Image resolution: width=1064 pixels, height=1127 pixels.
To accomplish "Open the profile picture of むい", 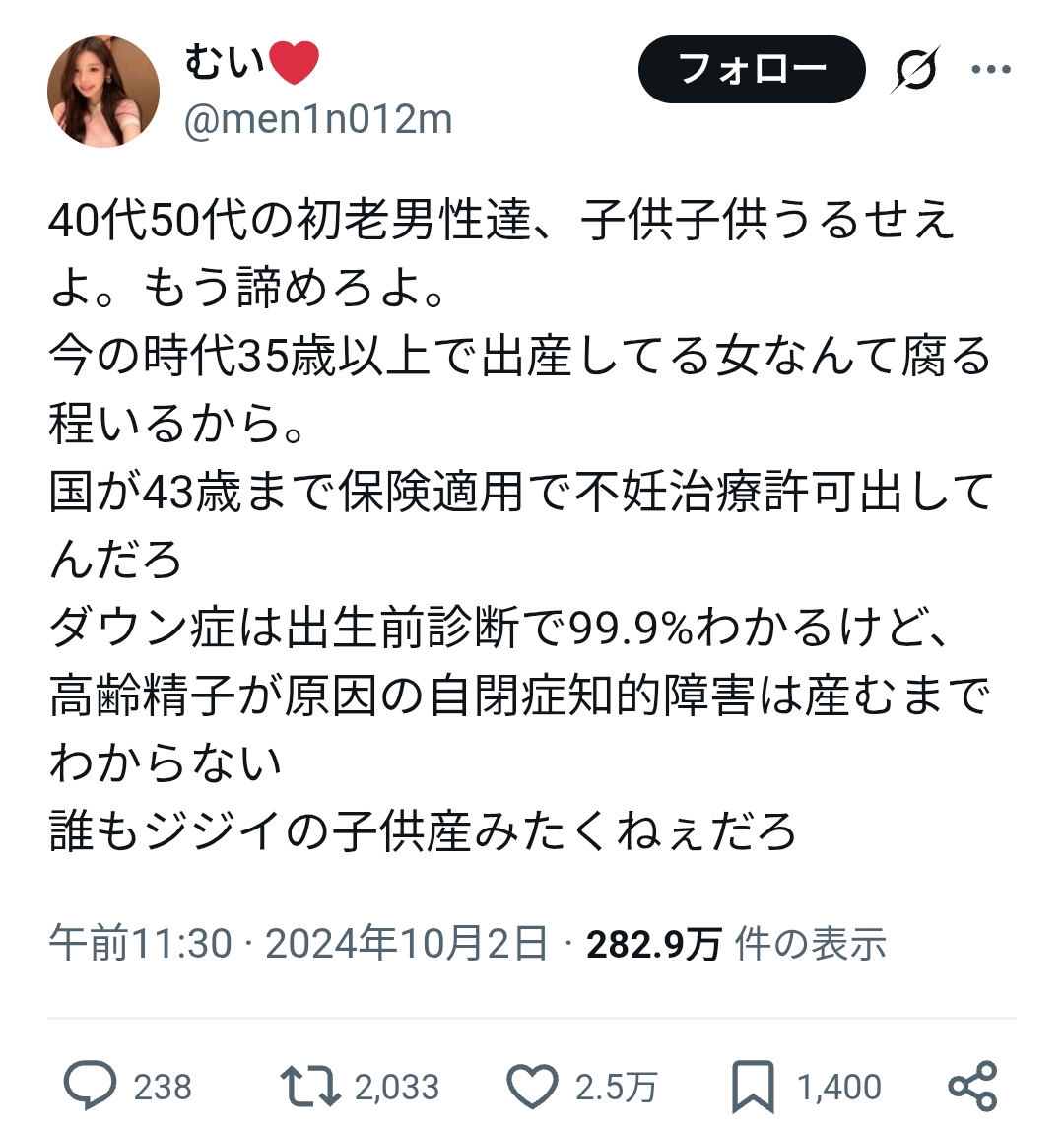I will click(x=102, y=92).
